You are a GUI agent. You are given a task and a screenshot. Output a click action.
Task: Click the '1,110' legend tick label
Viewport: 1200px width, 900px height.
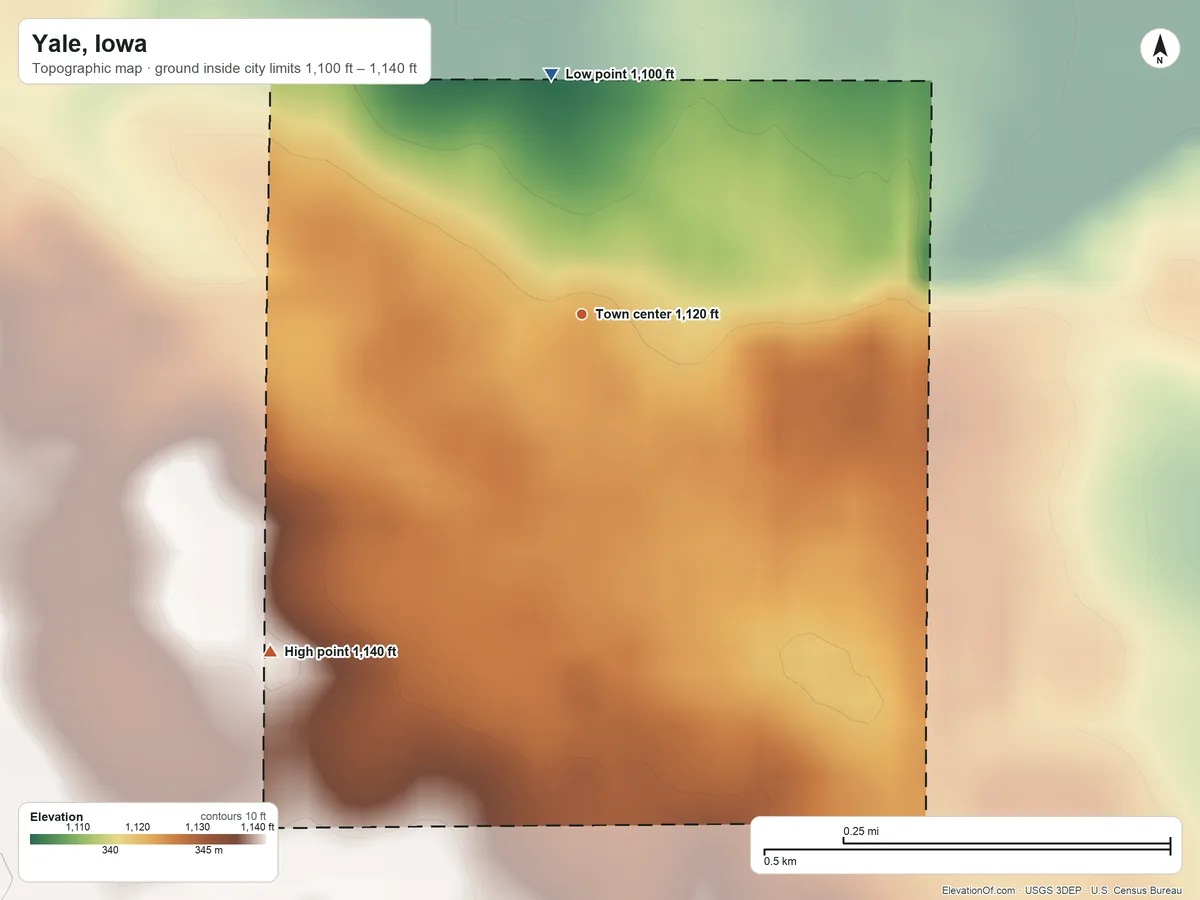pyautogui.click(x=78, y=827)
